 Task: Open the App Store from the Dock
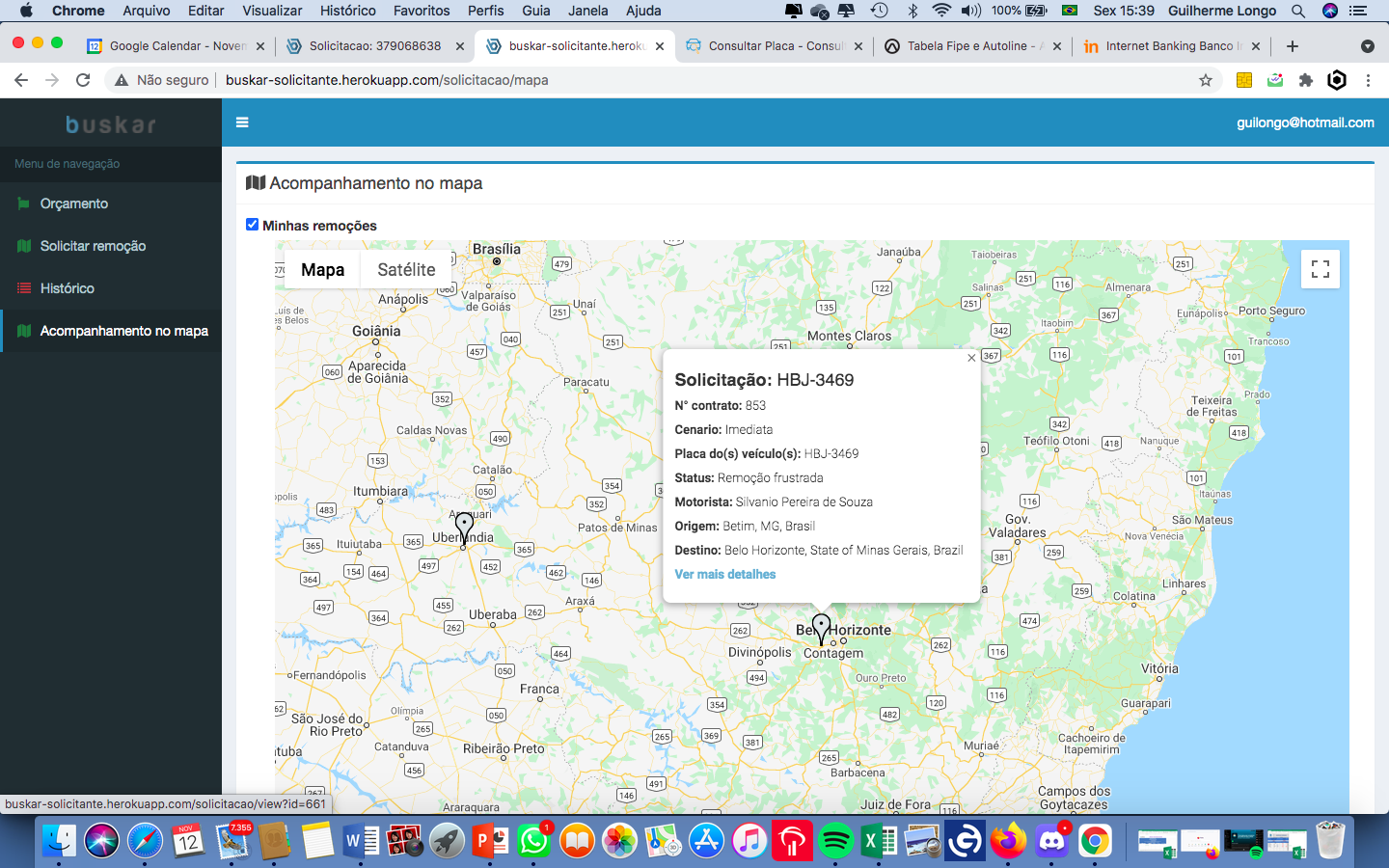[706, 842]
